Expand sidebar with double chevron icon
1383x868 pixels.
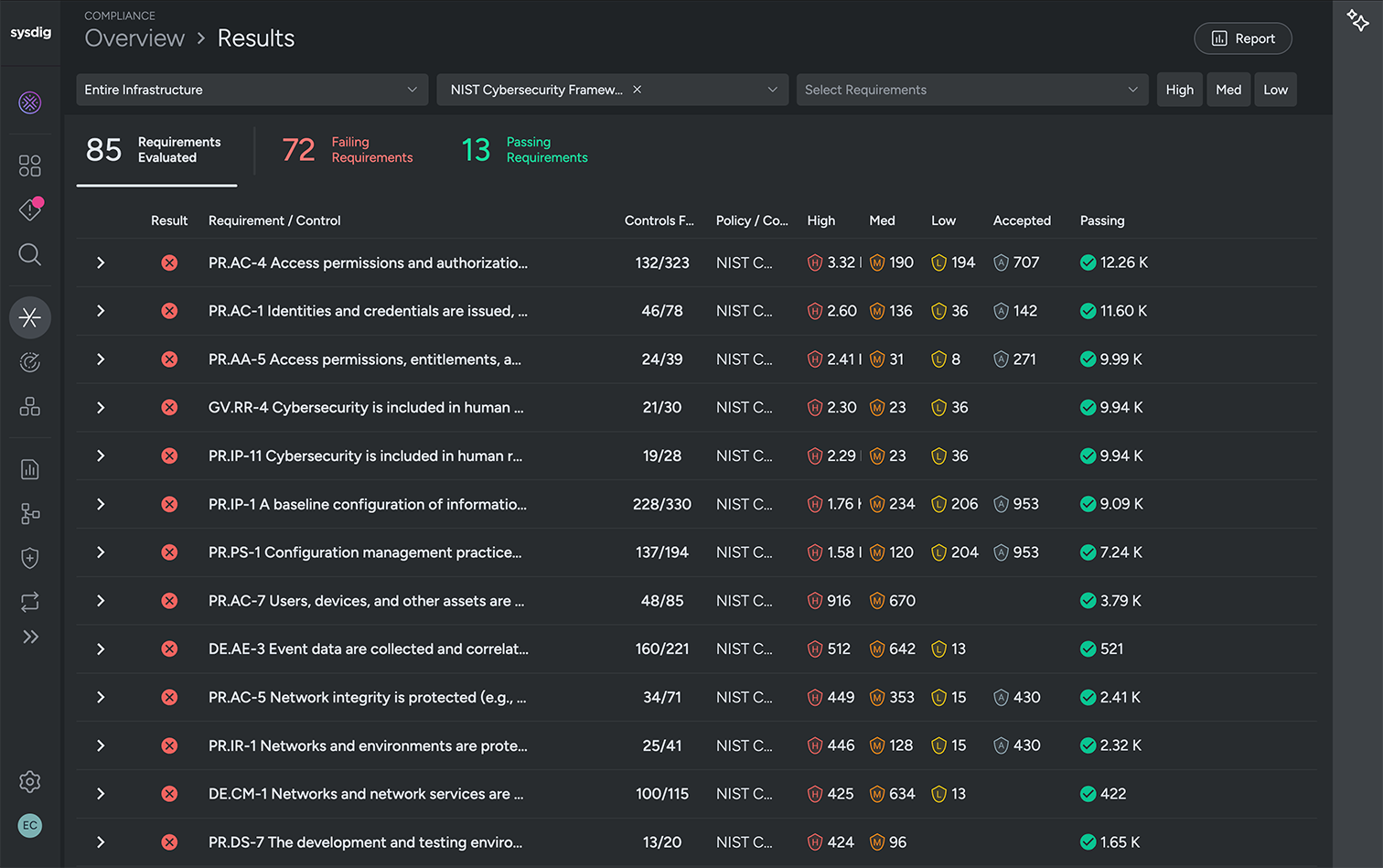click(x=30, y=637)
